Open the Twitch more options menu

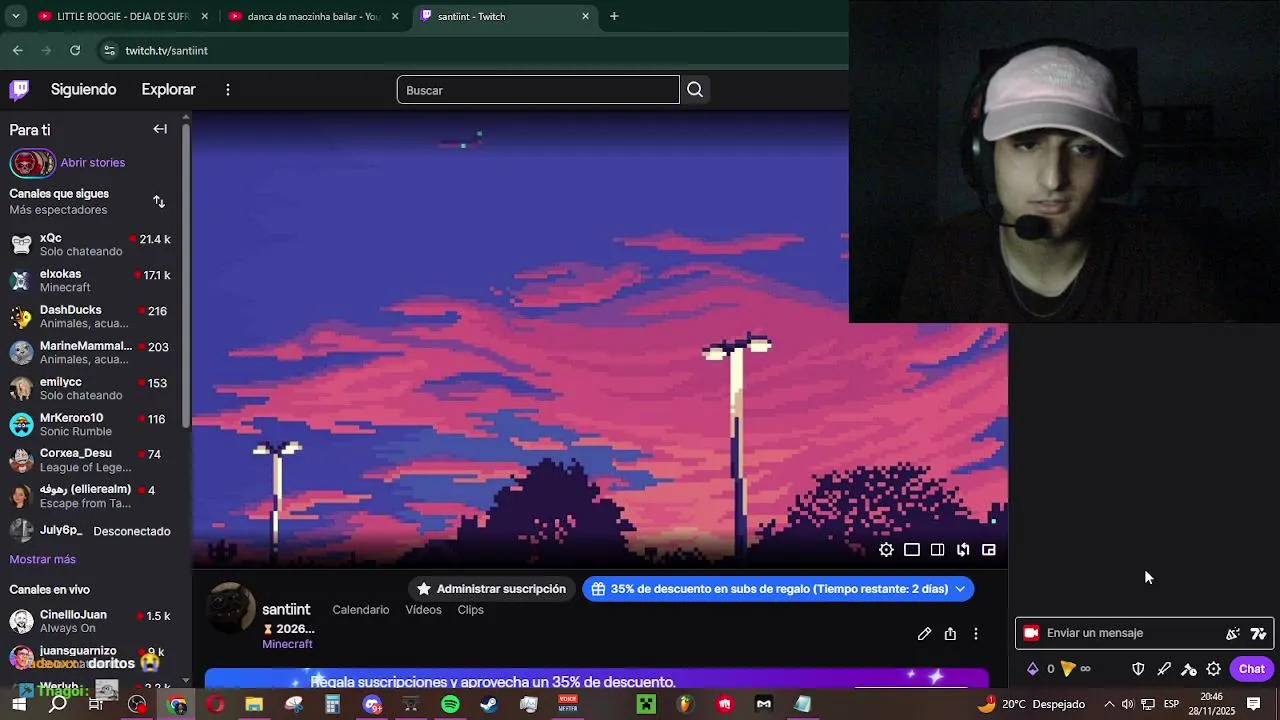click(228, 90)
